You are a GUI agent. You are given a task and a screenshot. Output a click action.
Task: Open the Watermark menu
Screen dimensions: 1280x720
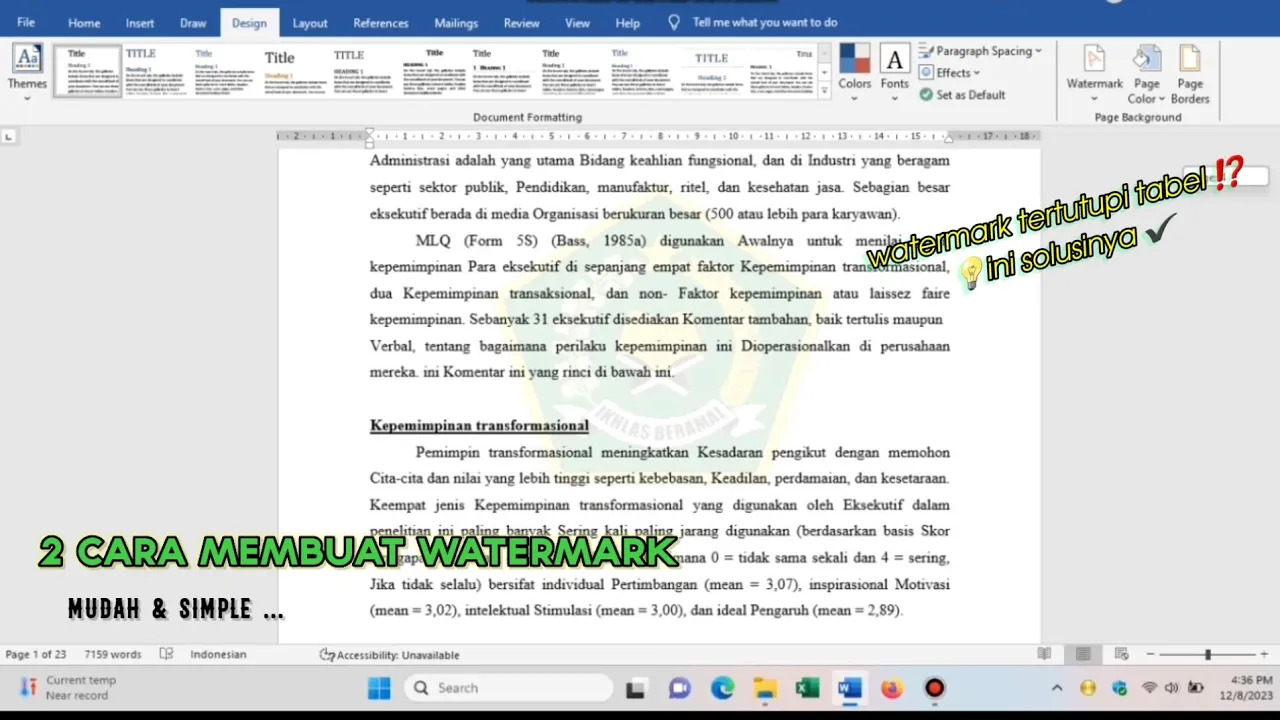click(x=1094, y=72)
